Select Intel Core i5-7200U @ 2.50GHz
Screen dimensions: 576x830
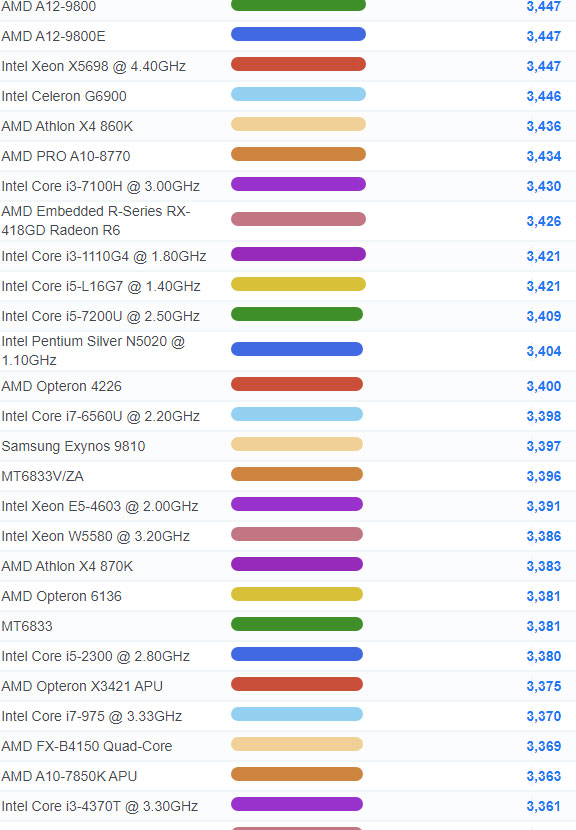pos(101,316)
